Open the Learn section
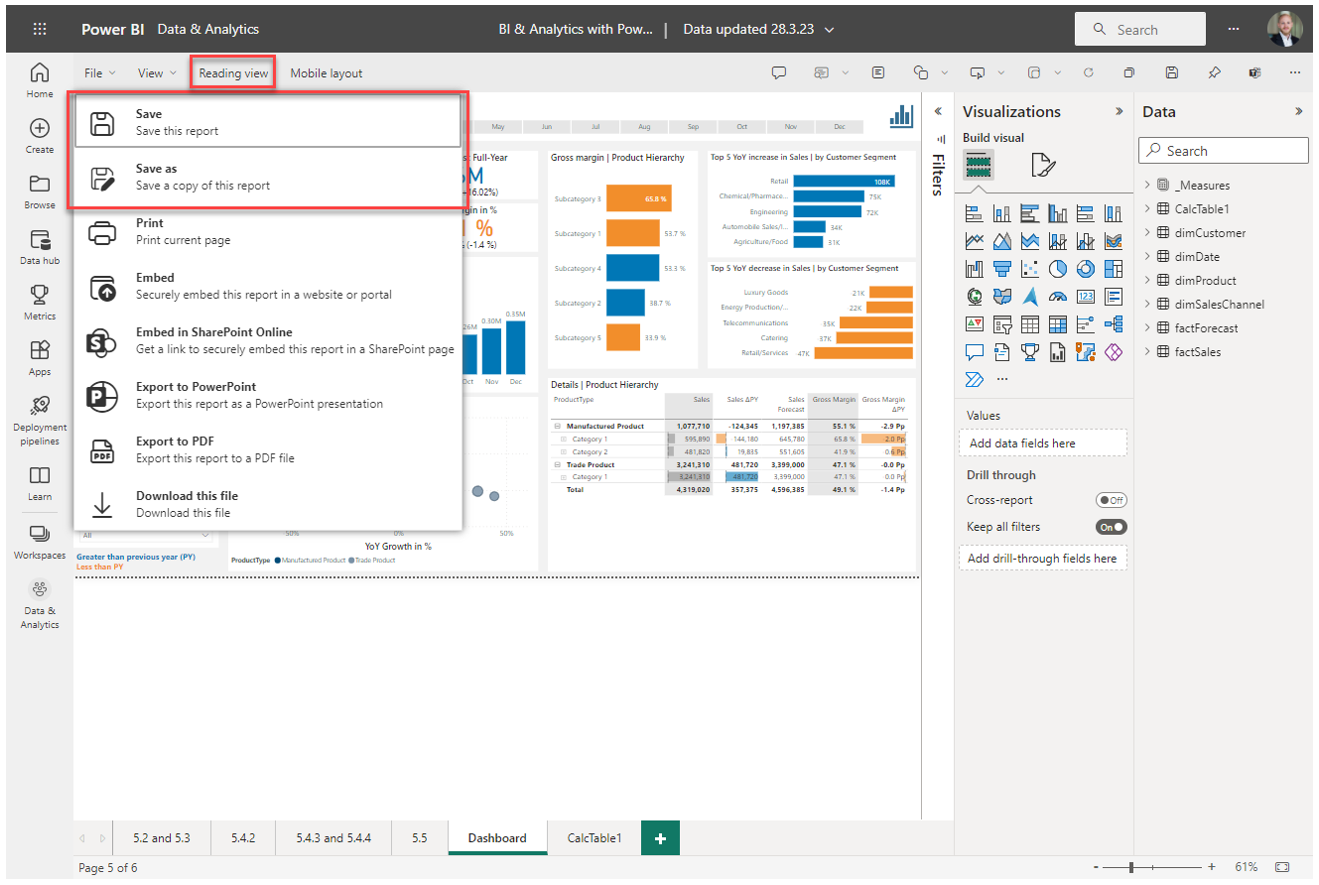The width and height of the screenshot is (1319, 885). pyautogui.click(x=40, y=483)
